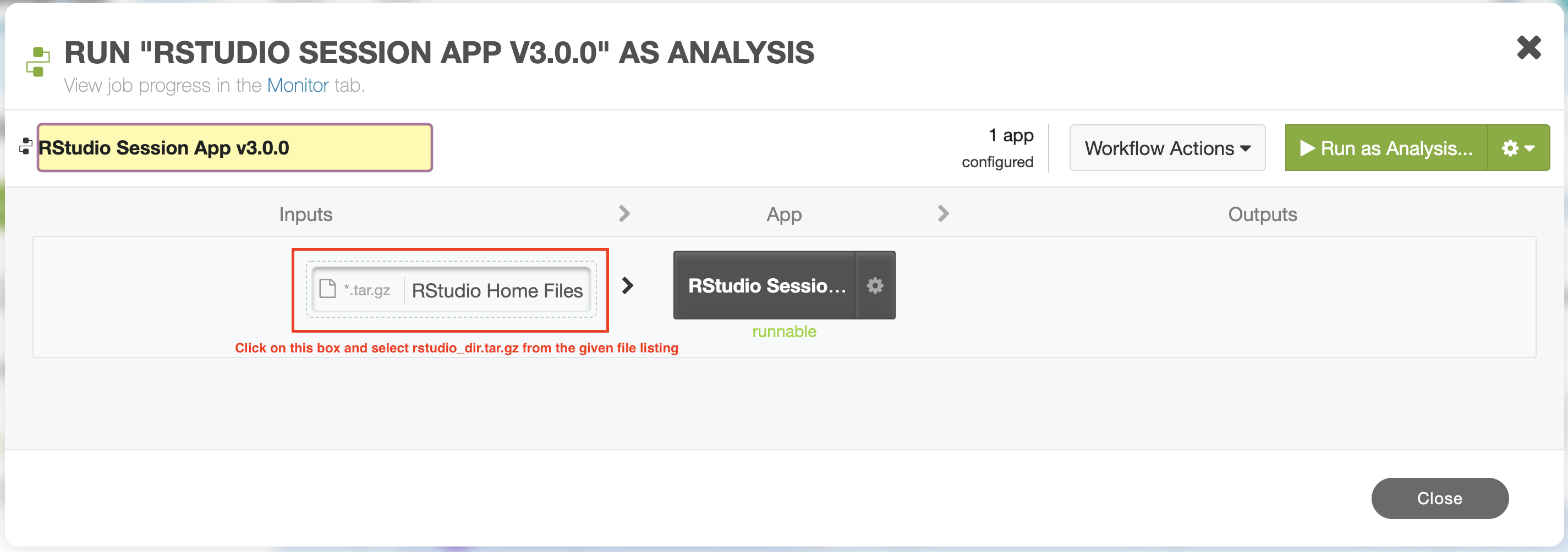Expand the Workflow Actions dropdown
1568x552 pixels.
click(x=1167, y=148)
